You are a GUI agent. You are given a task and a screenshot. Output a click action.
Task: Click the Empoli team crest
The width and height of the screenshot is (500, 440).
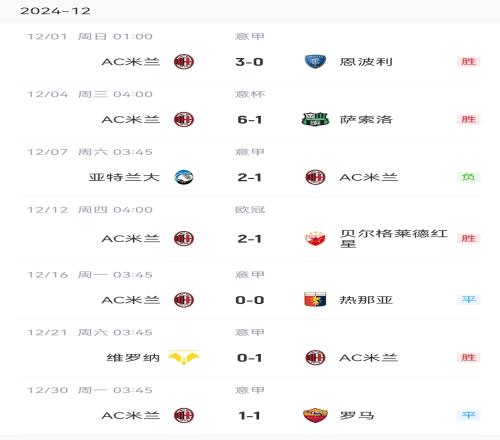coord(315,62)
